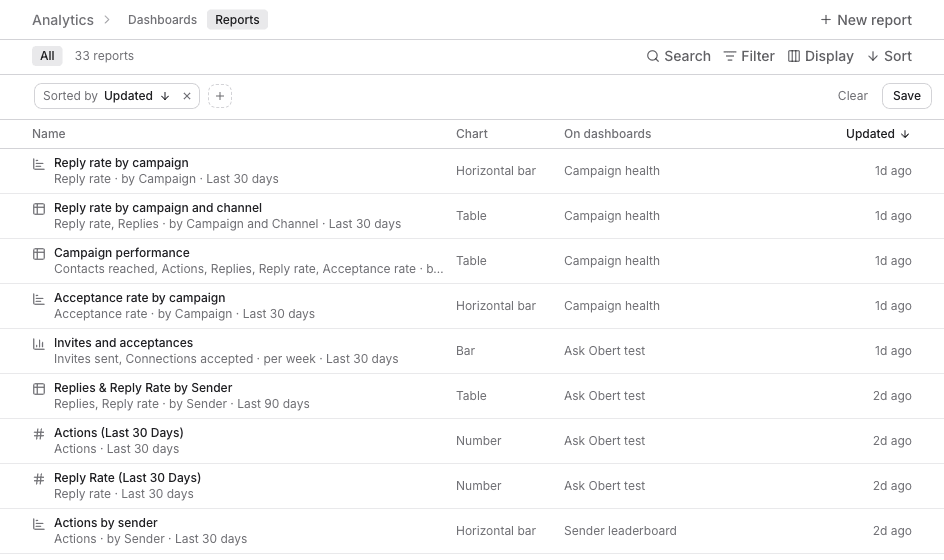Screen dimensions: 944x560
Task: Click the Name column header
Action: click(49, 134)
